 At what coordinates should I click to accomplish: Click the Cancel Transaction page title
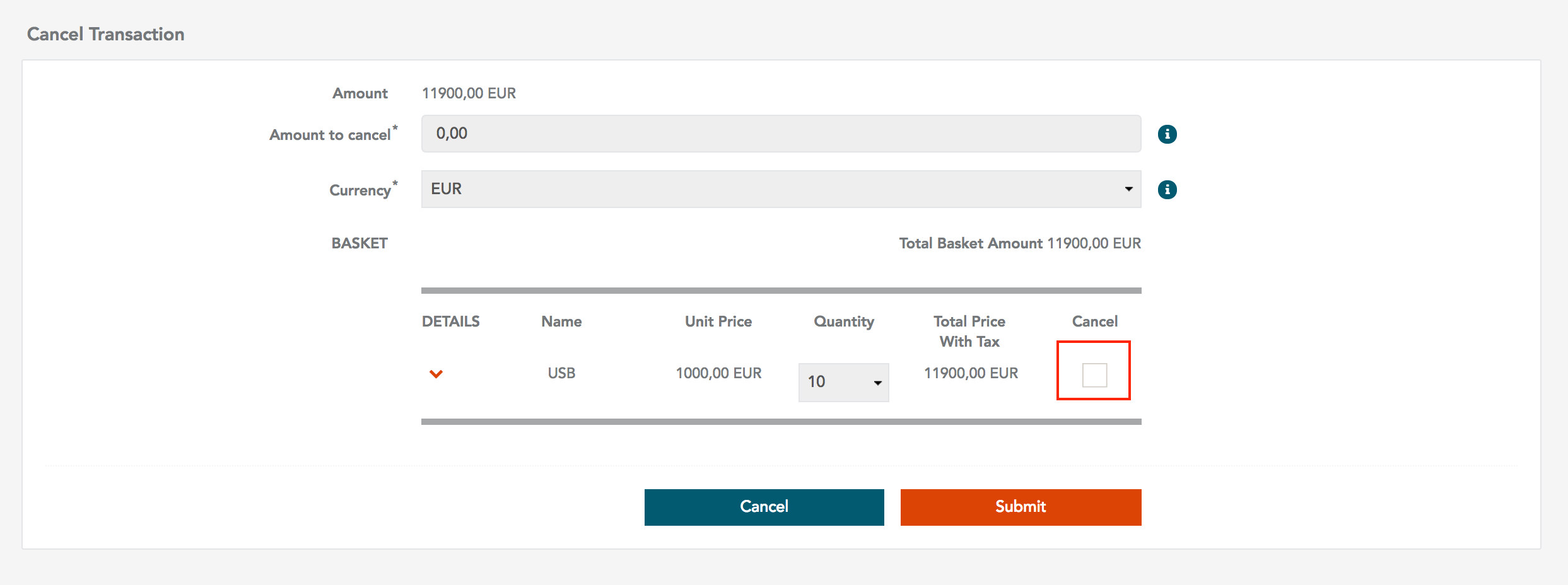tap(105, 34)
